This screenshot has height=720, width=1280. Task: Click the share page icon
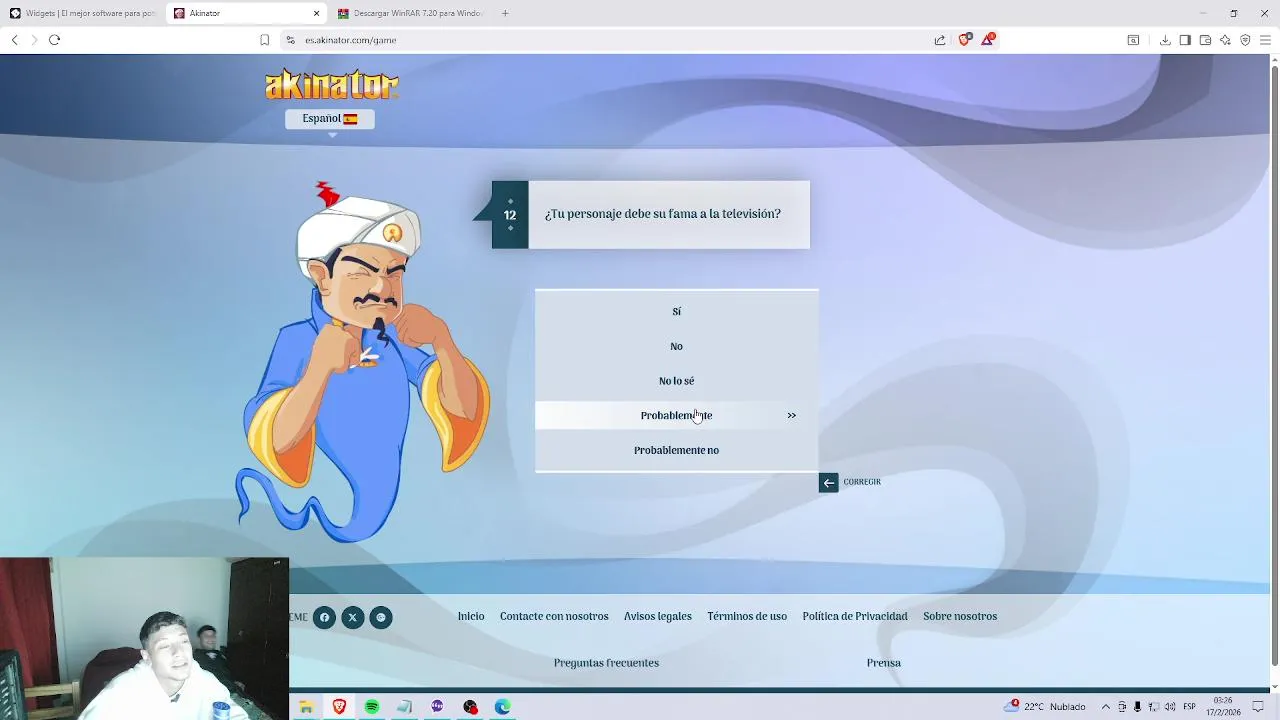940,40
